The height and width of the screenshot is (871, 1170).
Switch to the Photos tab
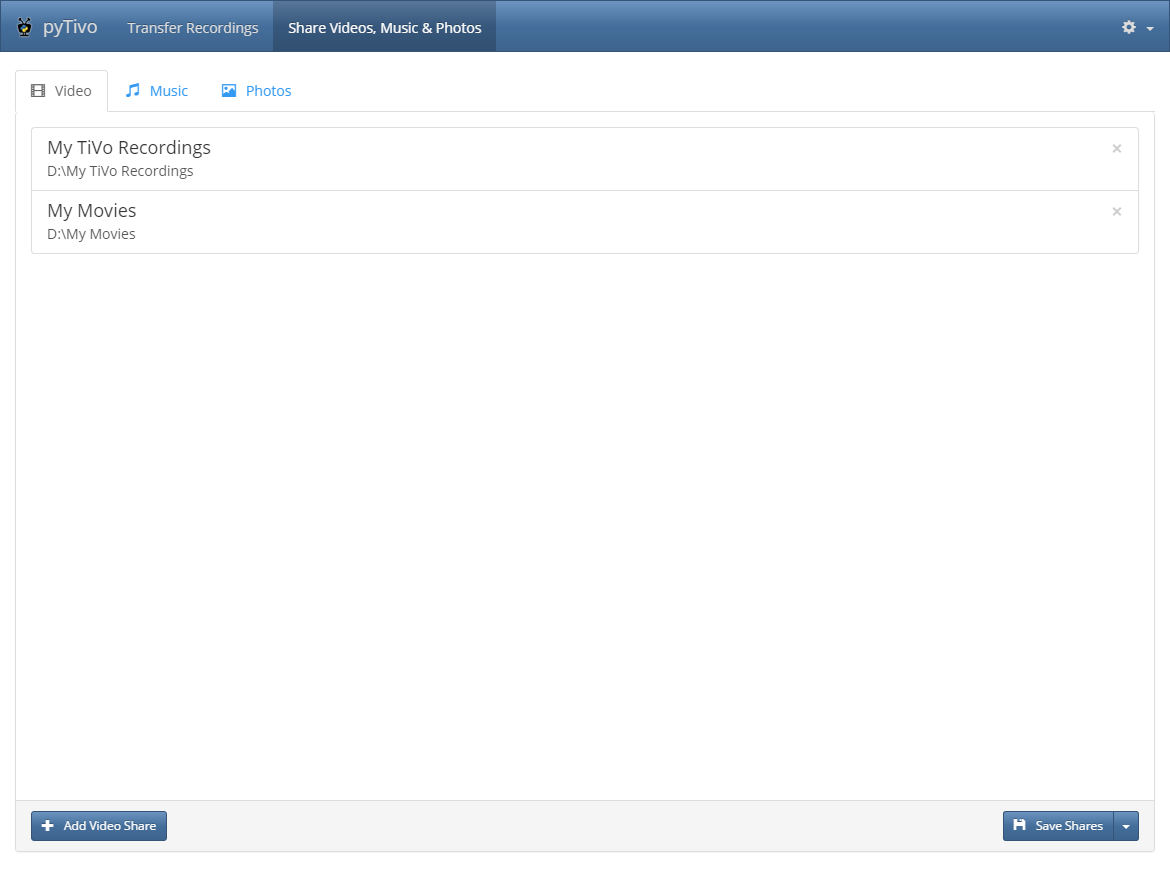tap(256, 91)
